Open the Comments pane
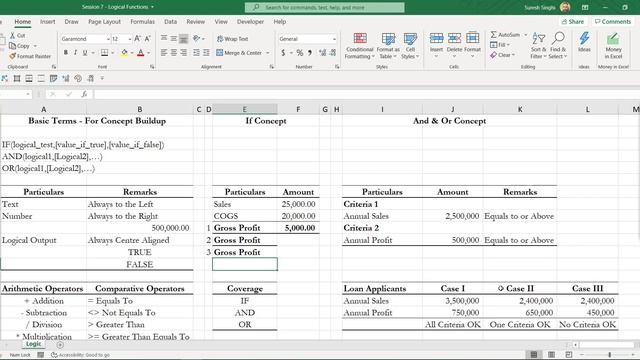The width and height of the screenshot is (640, 360). (613, 22)
